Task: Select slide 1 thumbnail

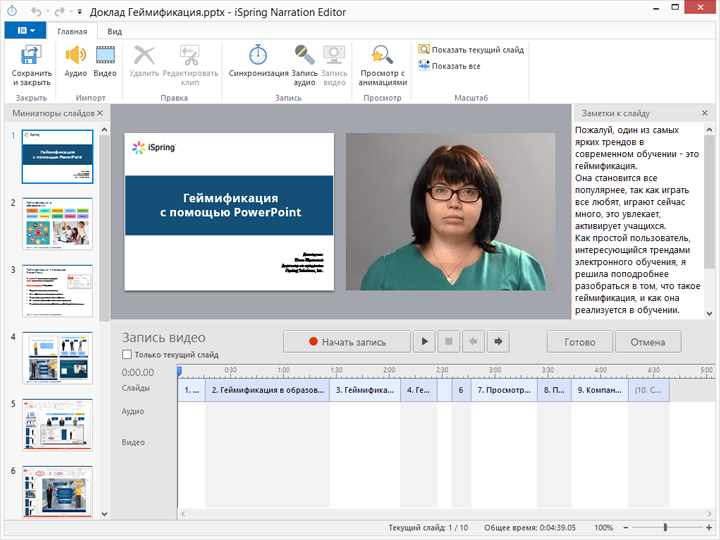Action: coord(57,157)
